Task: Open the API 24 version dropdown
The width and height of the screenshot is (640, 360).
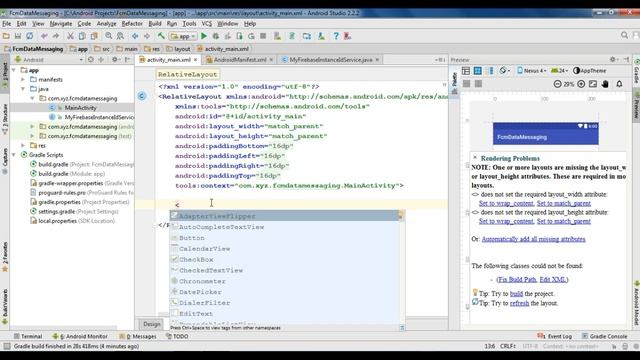Action: (559, 71)
